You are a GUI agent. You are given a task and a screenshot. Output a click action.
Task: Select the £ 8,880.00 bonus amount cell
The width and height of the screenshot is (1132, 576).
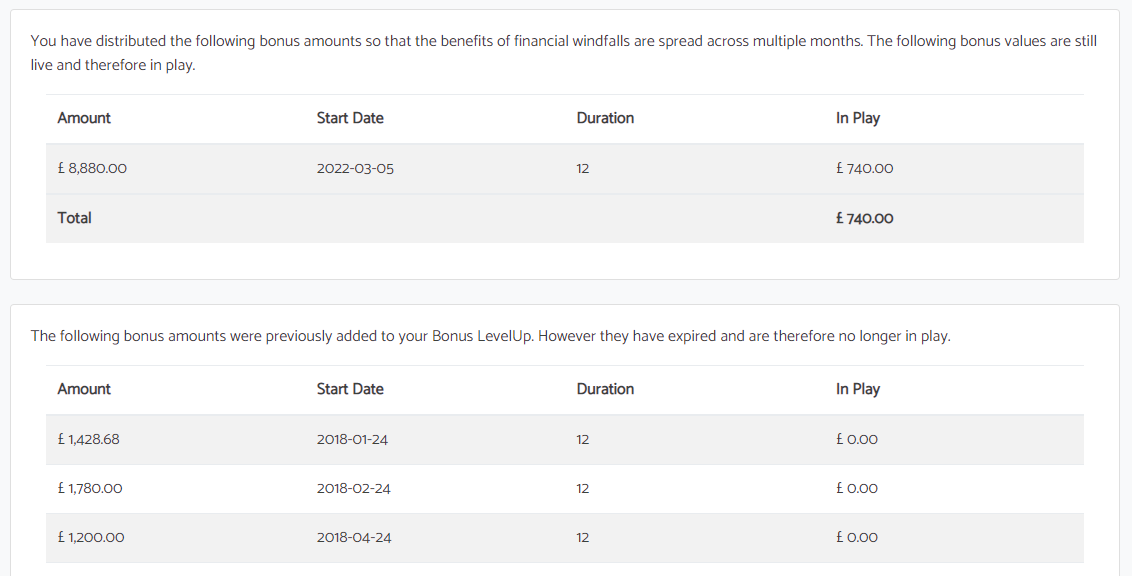coord(92,168)
